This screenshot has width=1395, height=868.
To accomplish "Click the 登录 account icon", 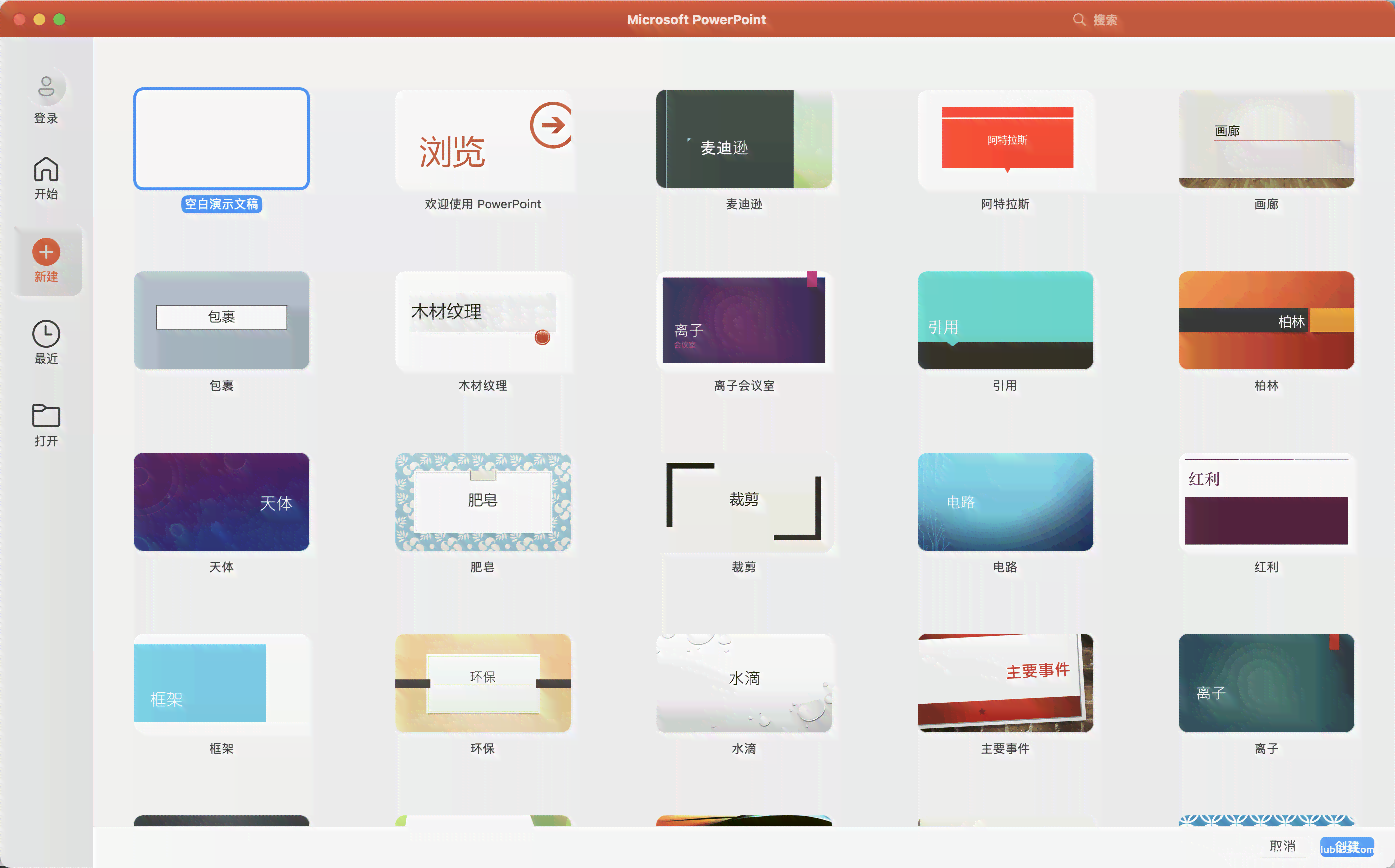I will (x=46, y=88).
